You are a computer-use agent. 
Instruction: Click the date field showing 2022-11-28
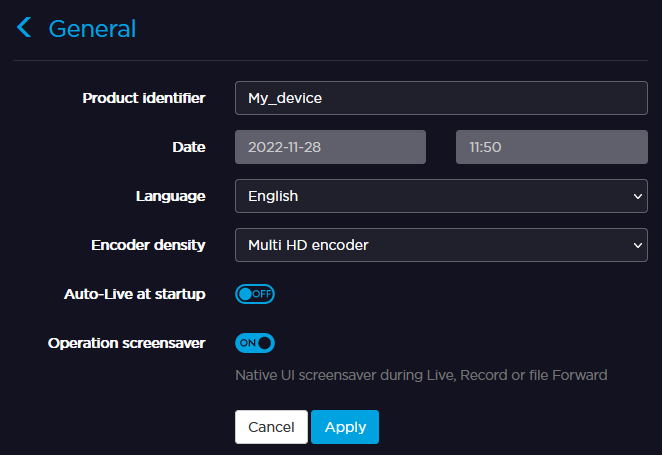(x=330, y=147)
